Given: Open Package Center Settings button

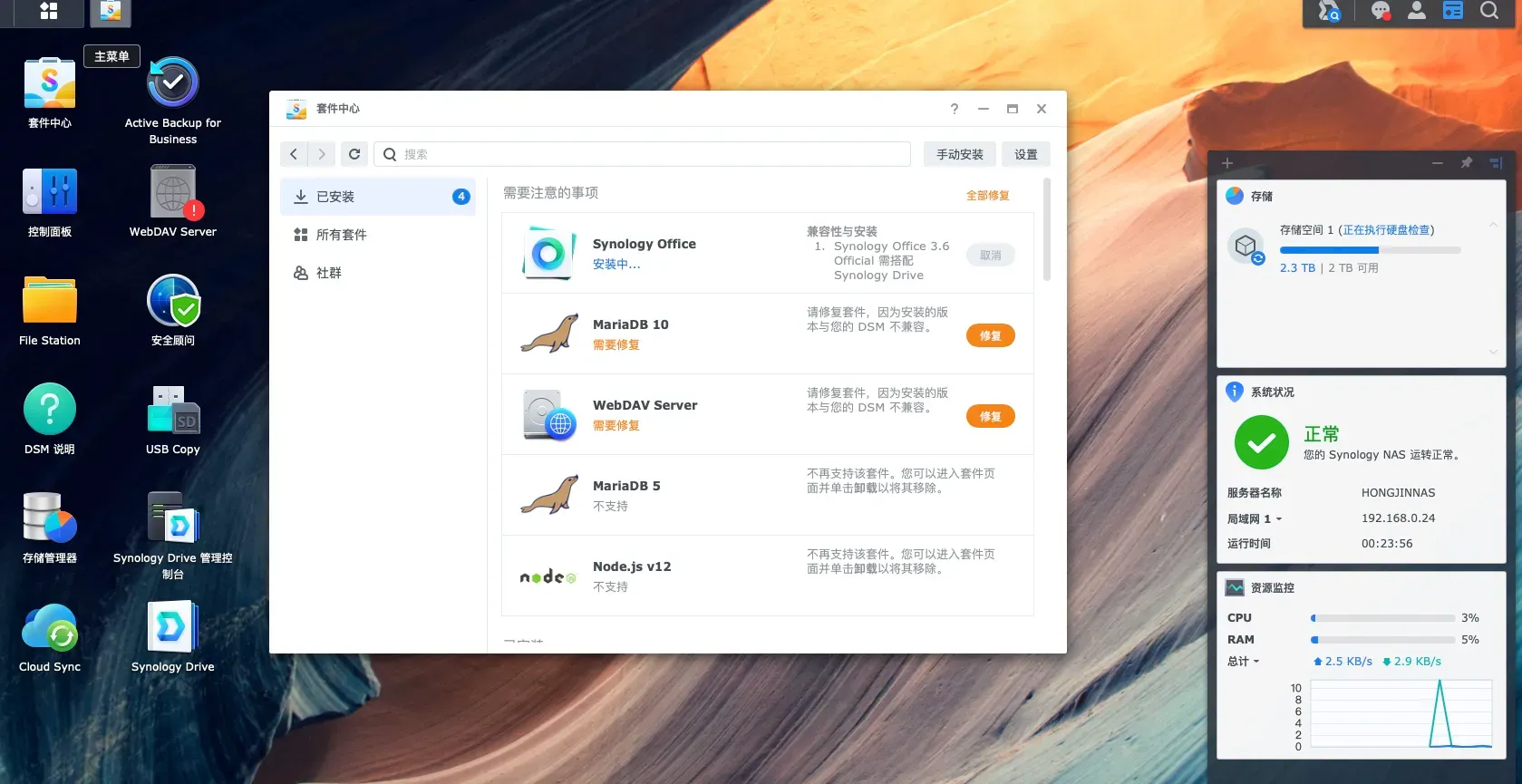Looking at the screenshot, I should click(x=1026, y=154).
